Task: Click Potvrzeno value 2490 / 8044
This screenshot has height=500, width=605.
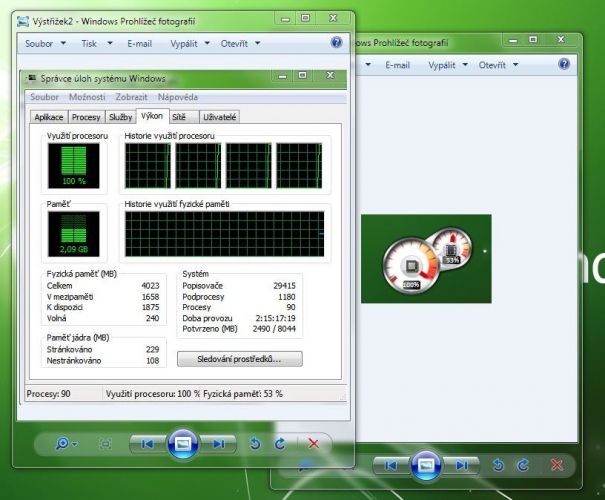Action: [x=274, y=329]
